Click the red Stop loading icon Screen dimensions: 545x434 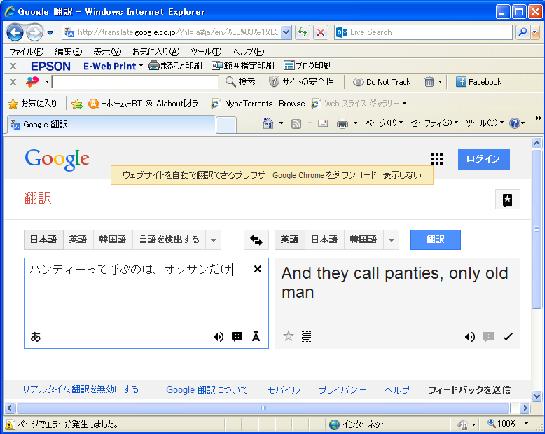pos(320,32)
